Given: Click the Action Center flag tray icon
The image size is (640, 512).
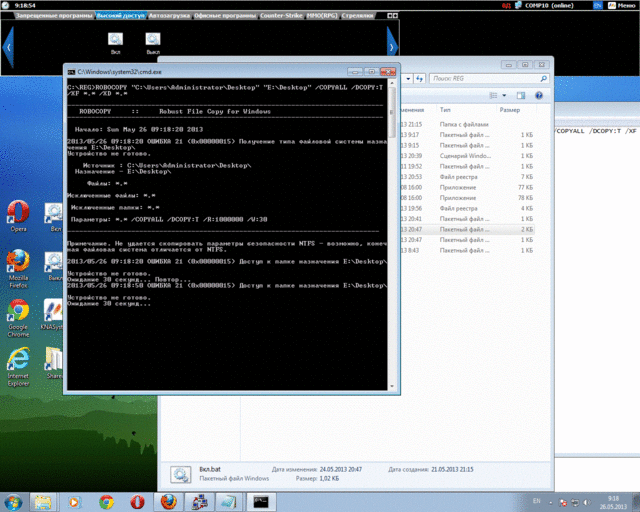Looking at the screenshot, I should pyautogui.click(x=563, y=503).
